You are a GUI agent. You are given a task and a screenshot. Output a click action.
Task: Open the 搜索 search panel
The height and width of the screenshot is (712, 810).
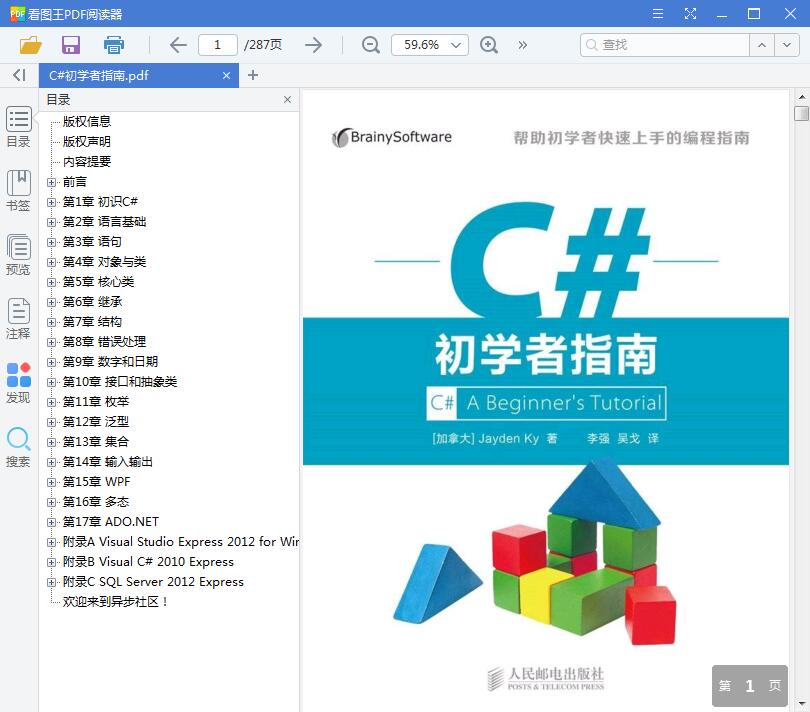19,447
